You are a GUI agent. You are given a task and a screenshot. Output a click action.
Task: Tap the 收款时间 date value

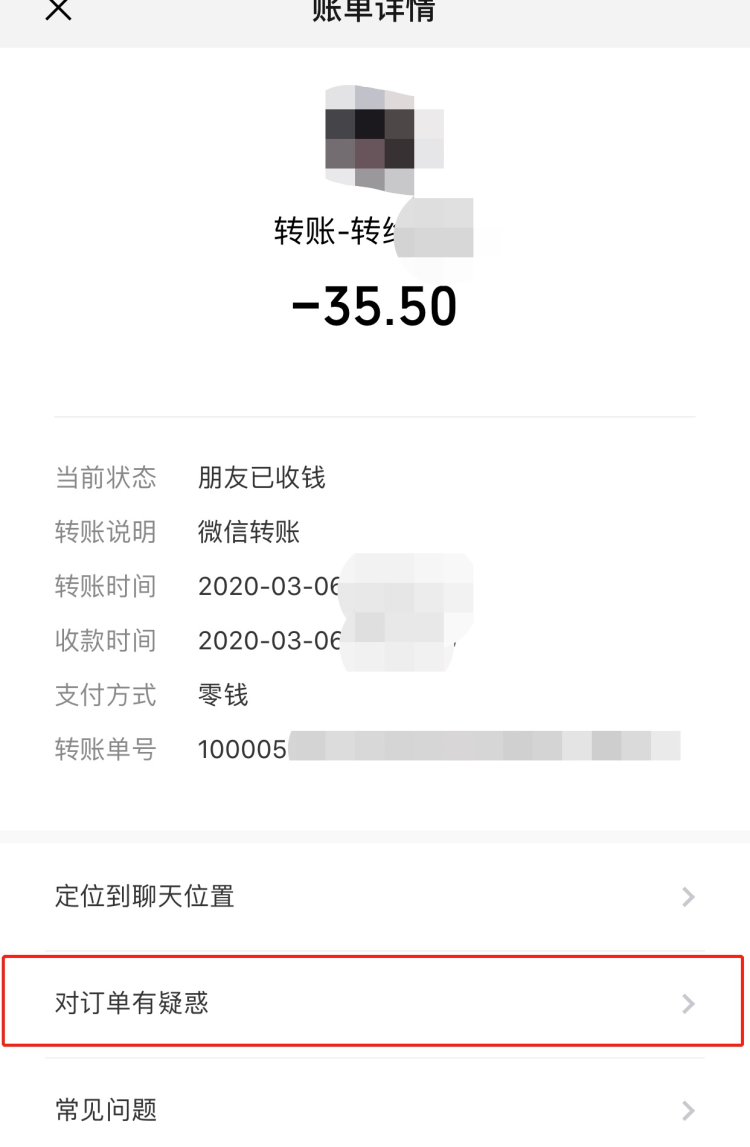tap(269, 641)
